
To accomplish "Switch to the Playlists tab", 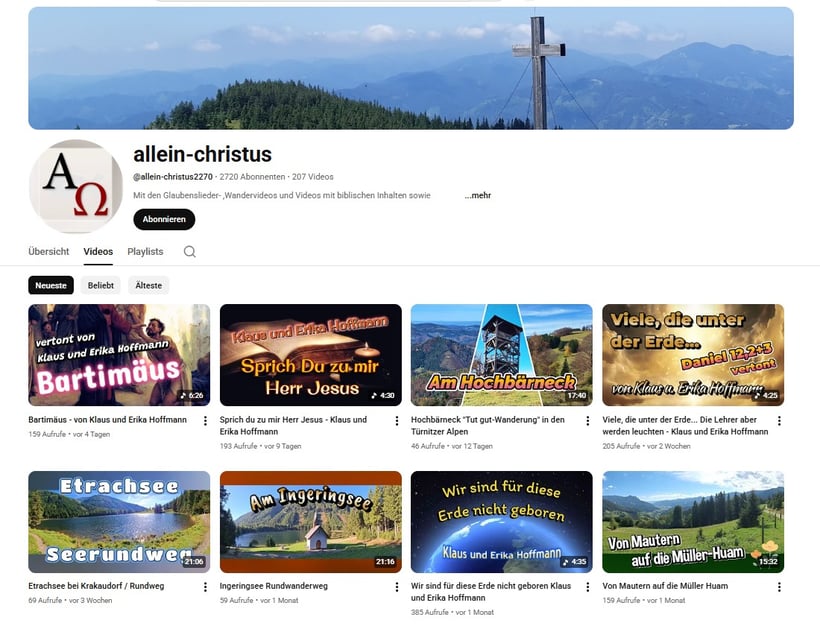I will coord(145,251).
